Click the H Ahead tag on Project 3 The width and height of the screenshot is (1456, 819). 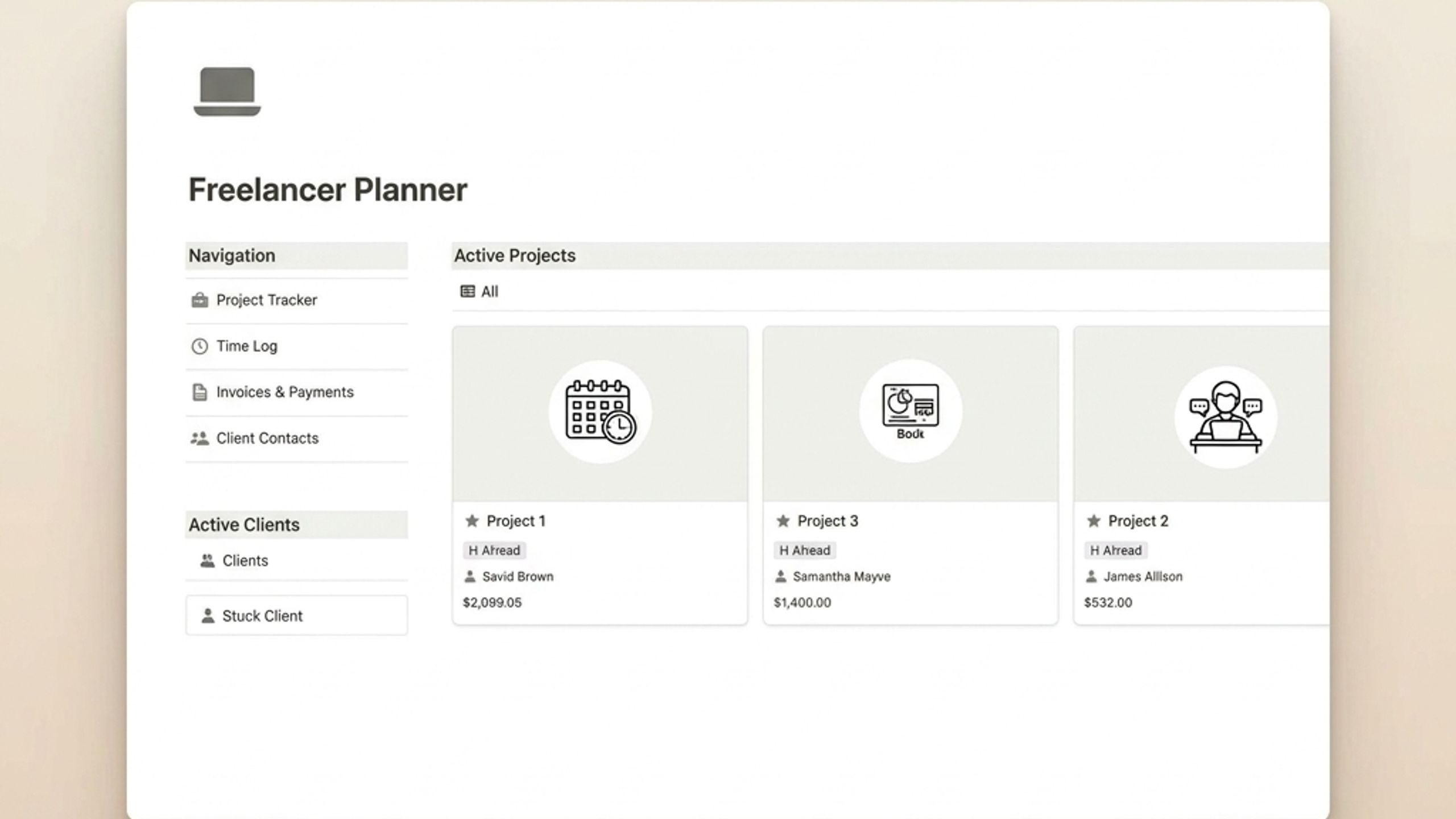pos(805,550)
